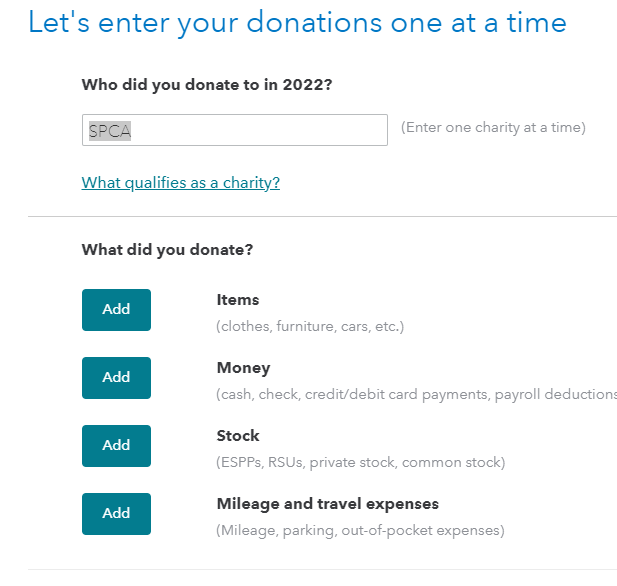617x586 pixels.
Task: Click empty area of charity name field
Action: coord(260,130)
